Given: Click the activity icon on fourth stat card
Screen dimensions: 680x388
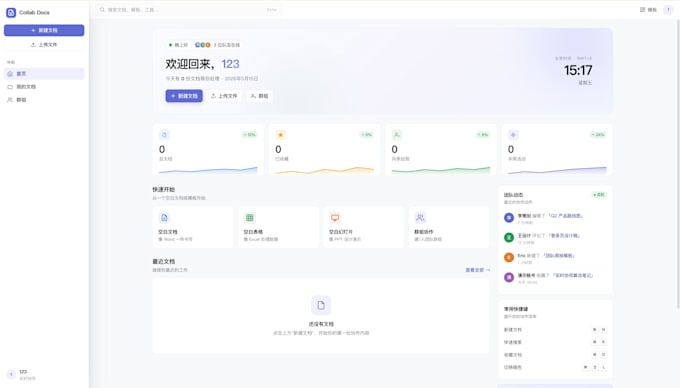Looking at the screenshot, I should point(513,135).
